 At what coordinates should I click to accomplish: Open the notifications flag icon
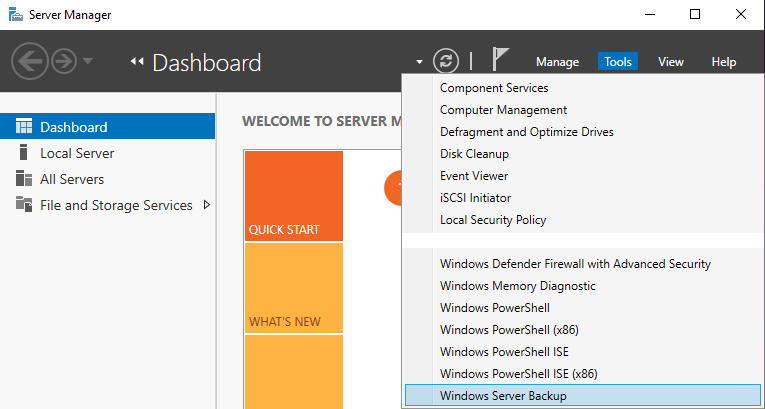point(502,61)
